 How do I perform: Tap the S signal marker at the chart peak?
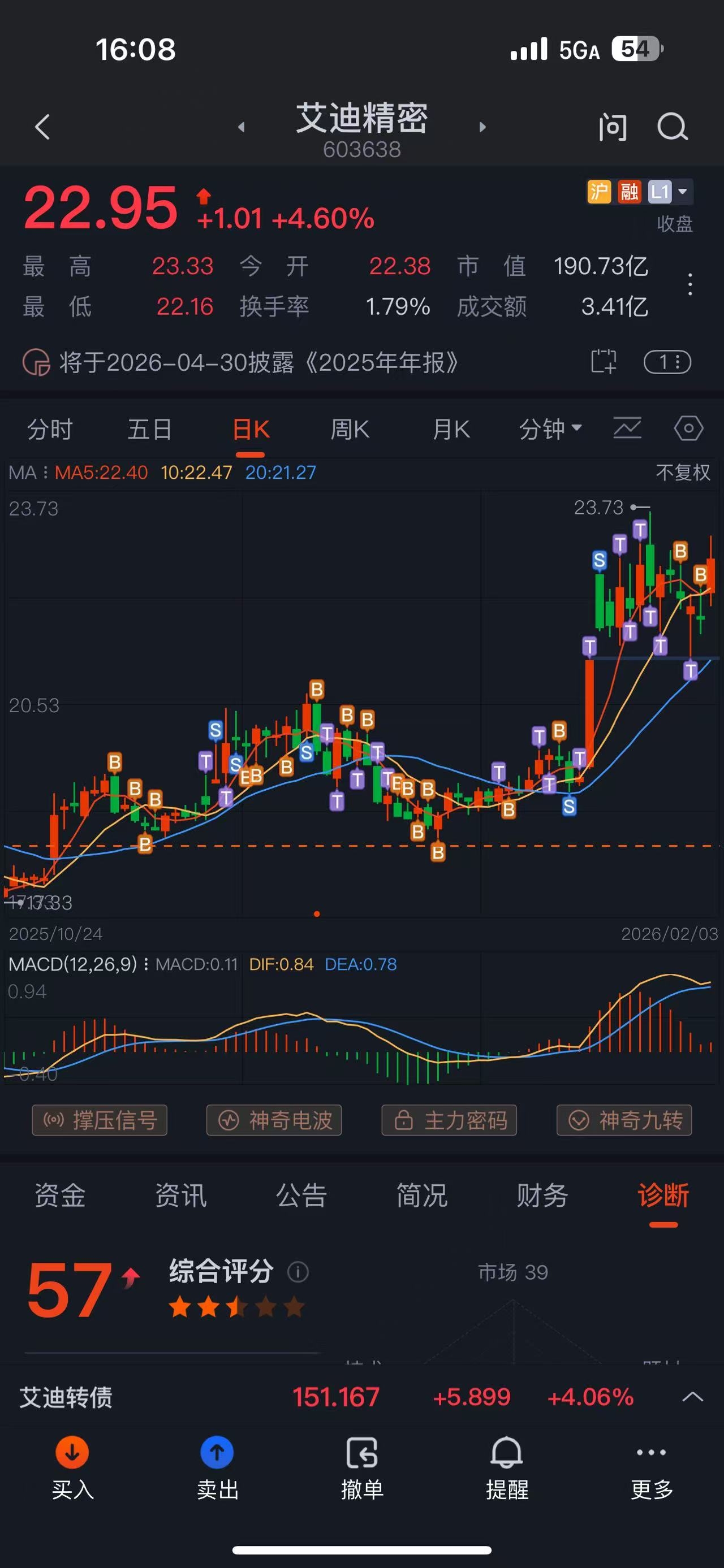click(599, 560)
